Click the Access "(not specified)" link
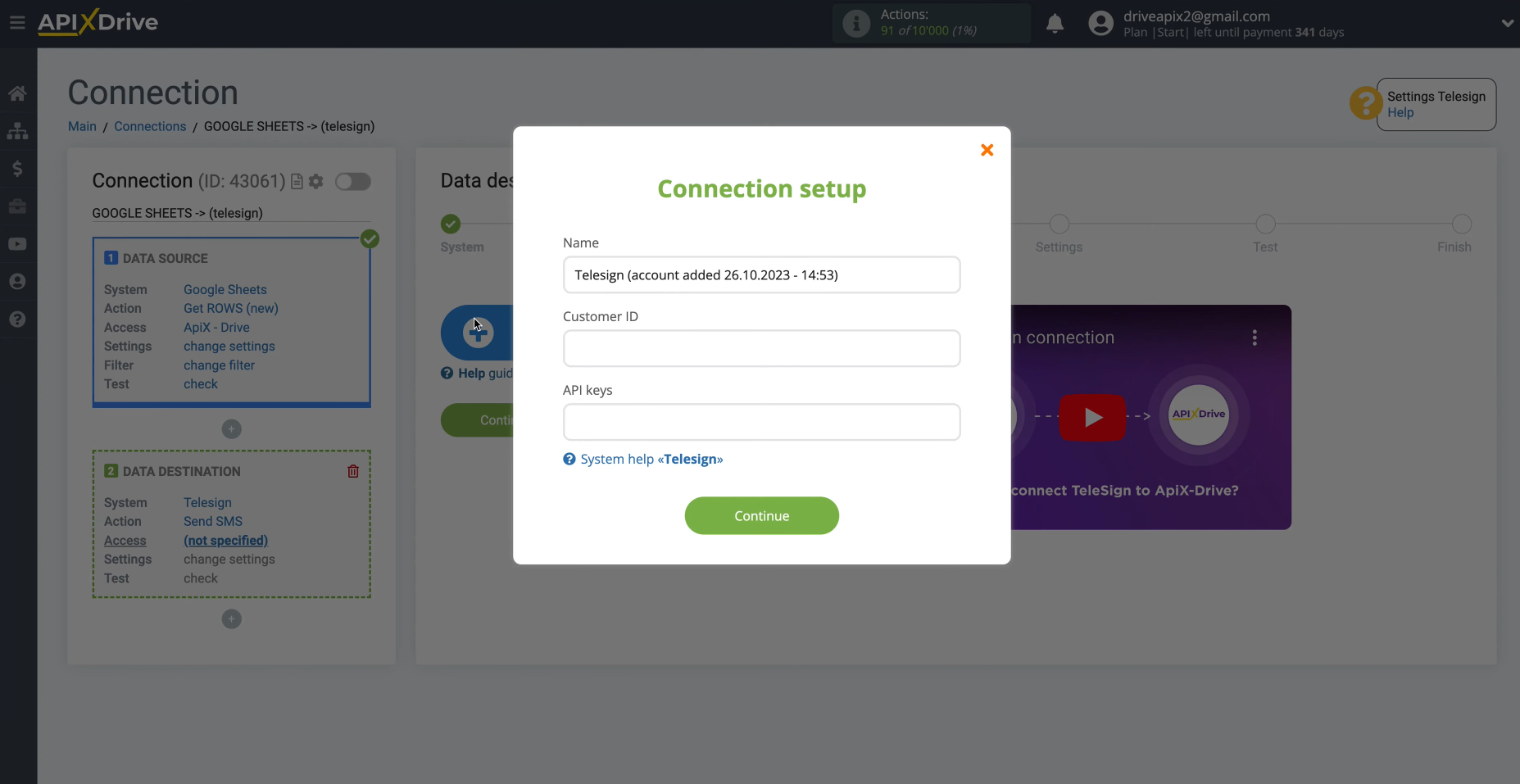This screenshot has width=1520, height=784. click(225, 541)
